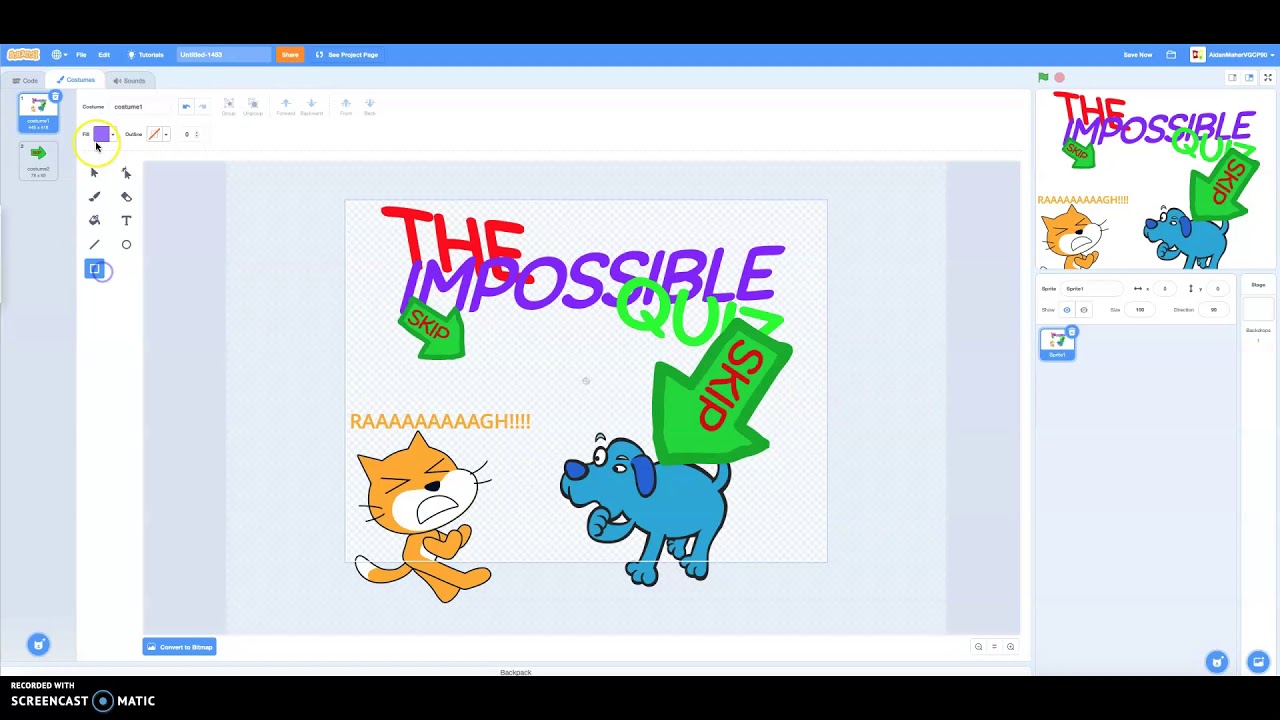Screen dimensions: 1280x720
Task: Click the Undo arrow button
Action: click(x=186, y=106)
